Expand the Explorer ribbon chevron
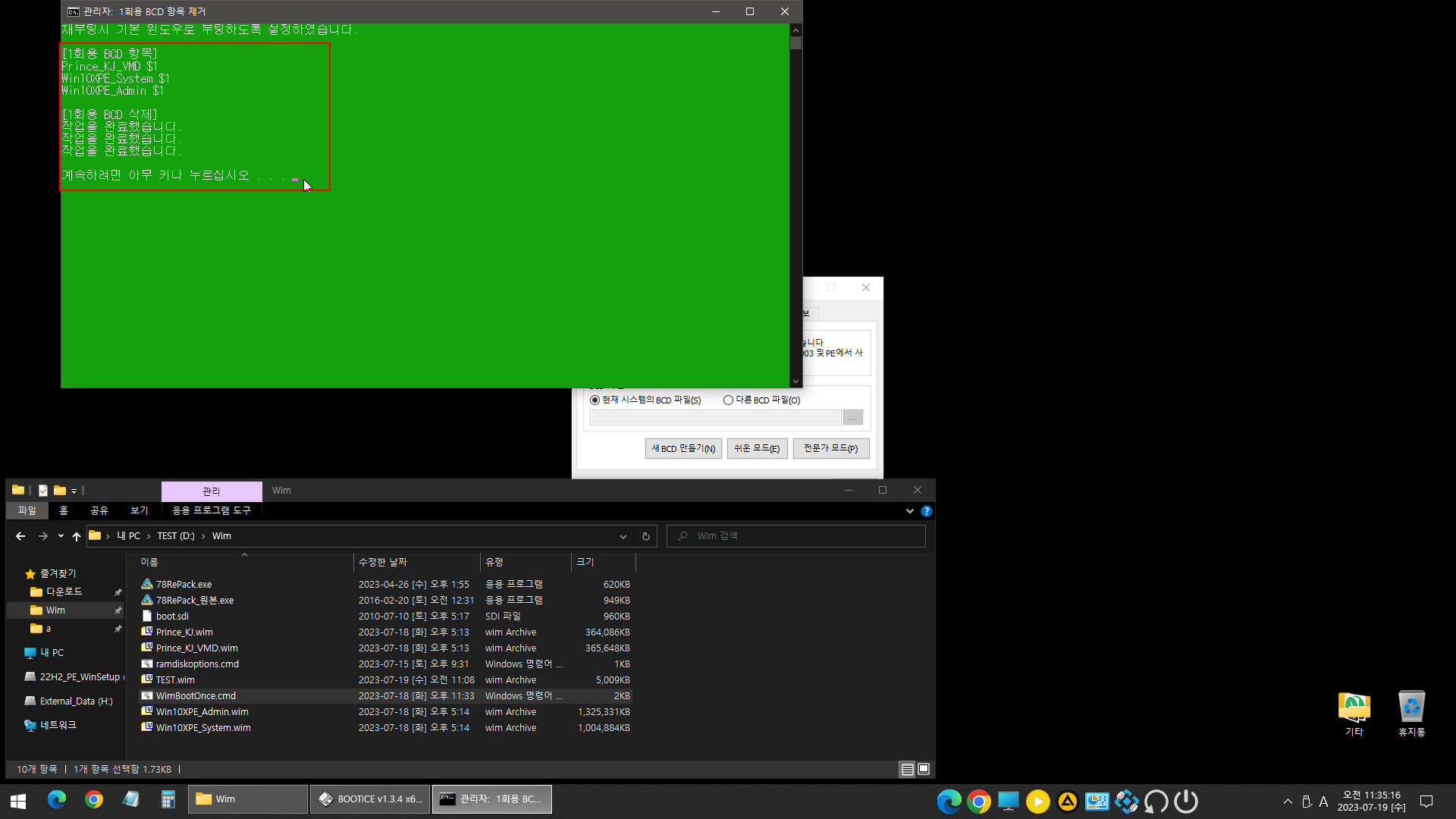The height and width of the screenshot is (819, 1456). (x=910, y=511)
